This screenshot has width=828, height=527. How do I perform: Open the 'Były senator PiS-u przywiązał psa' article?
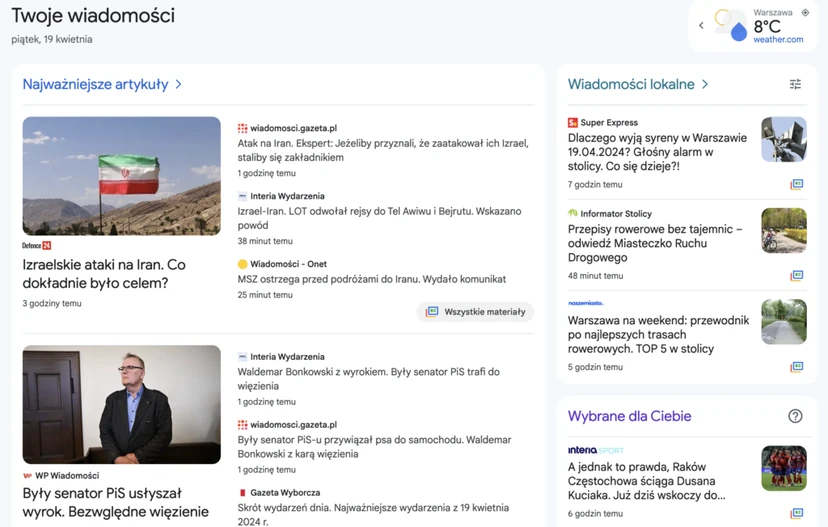click(374, 447)
